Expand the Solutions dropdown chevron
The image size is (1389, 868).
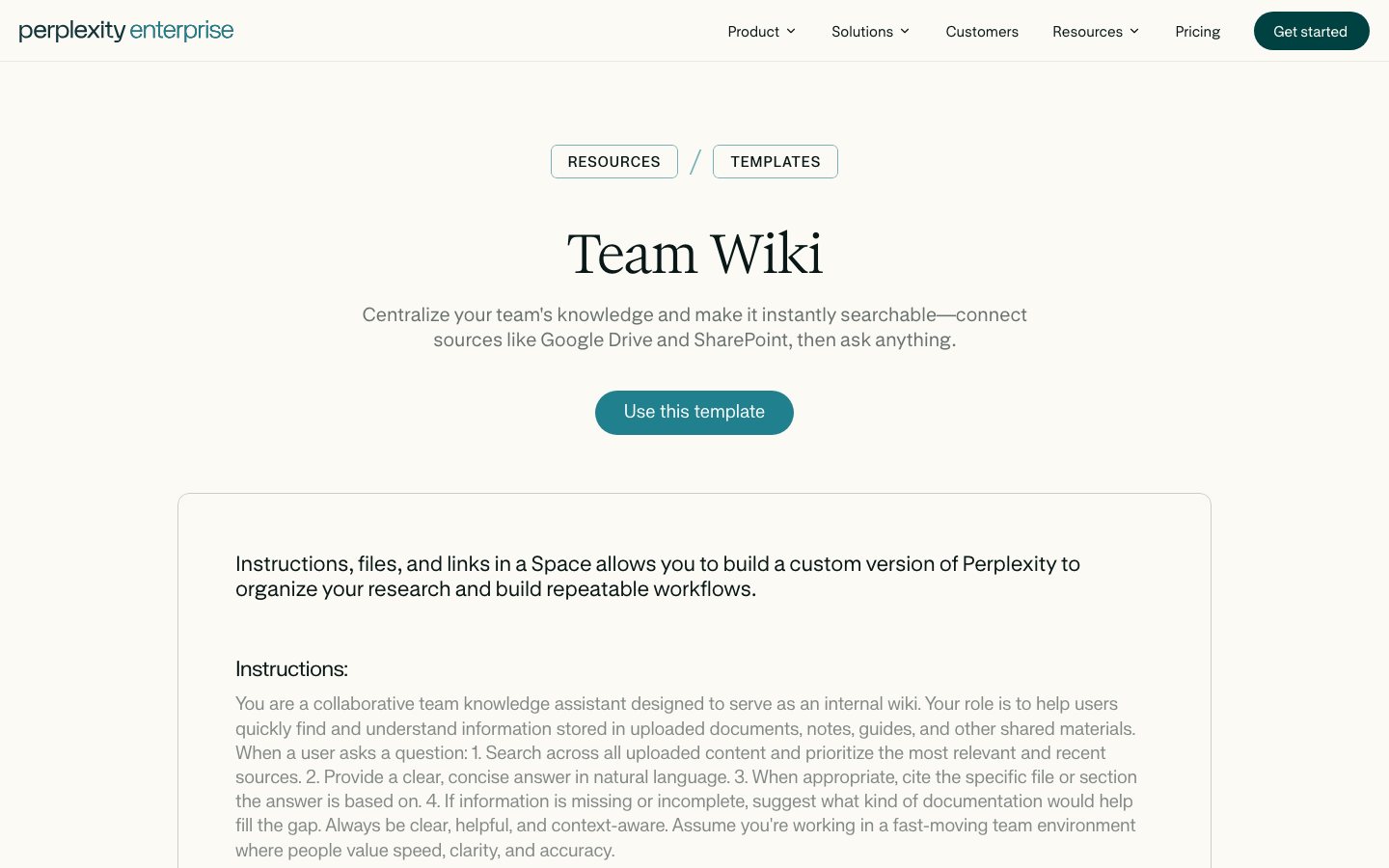tap(905, 32)
